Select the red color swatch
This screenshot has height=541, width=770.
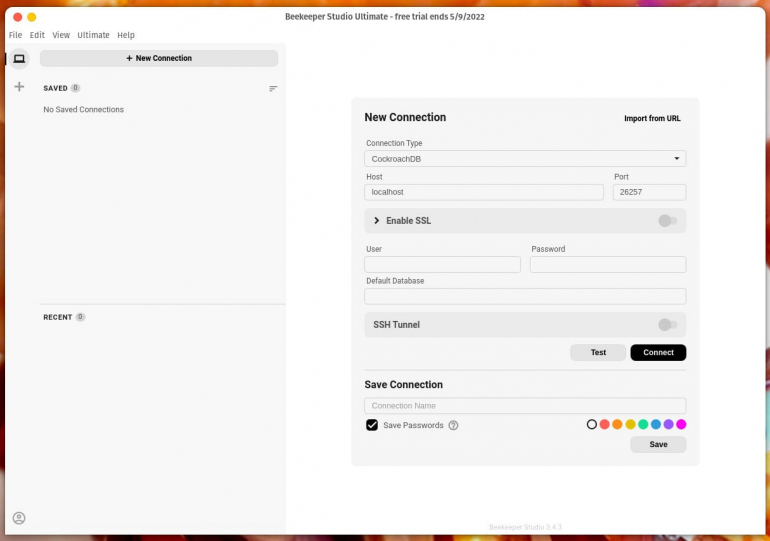tap(605, 424)
